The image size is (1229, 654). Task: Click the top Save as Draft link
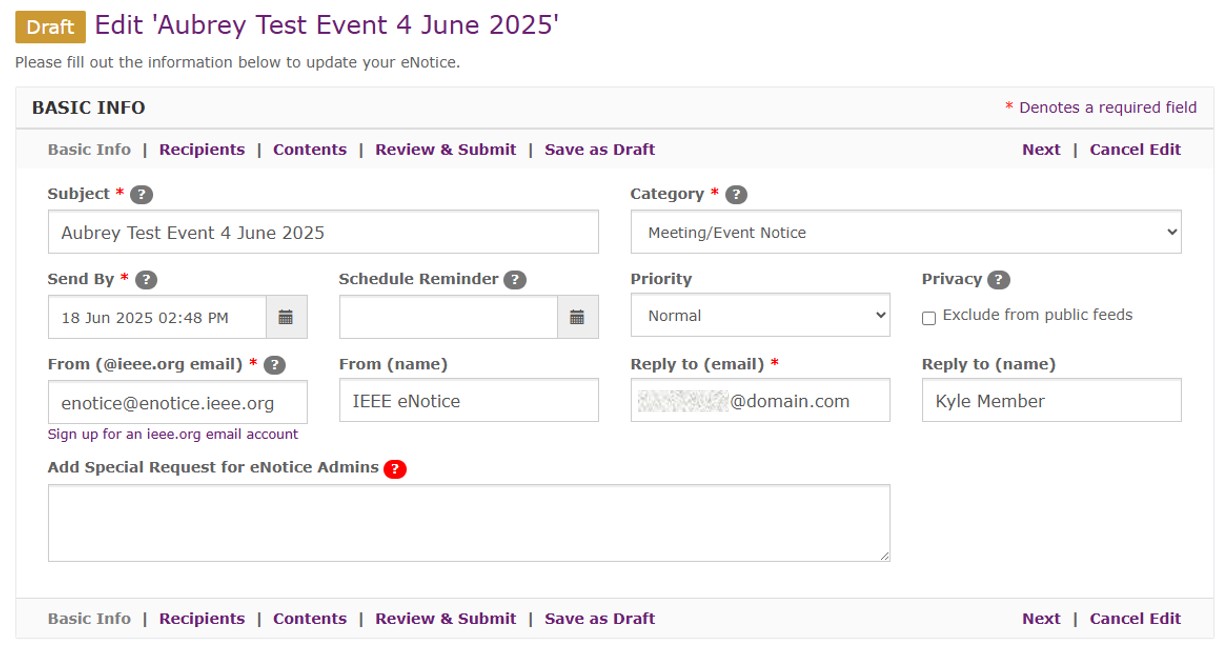pos(600,149)
